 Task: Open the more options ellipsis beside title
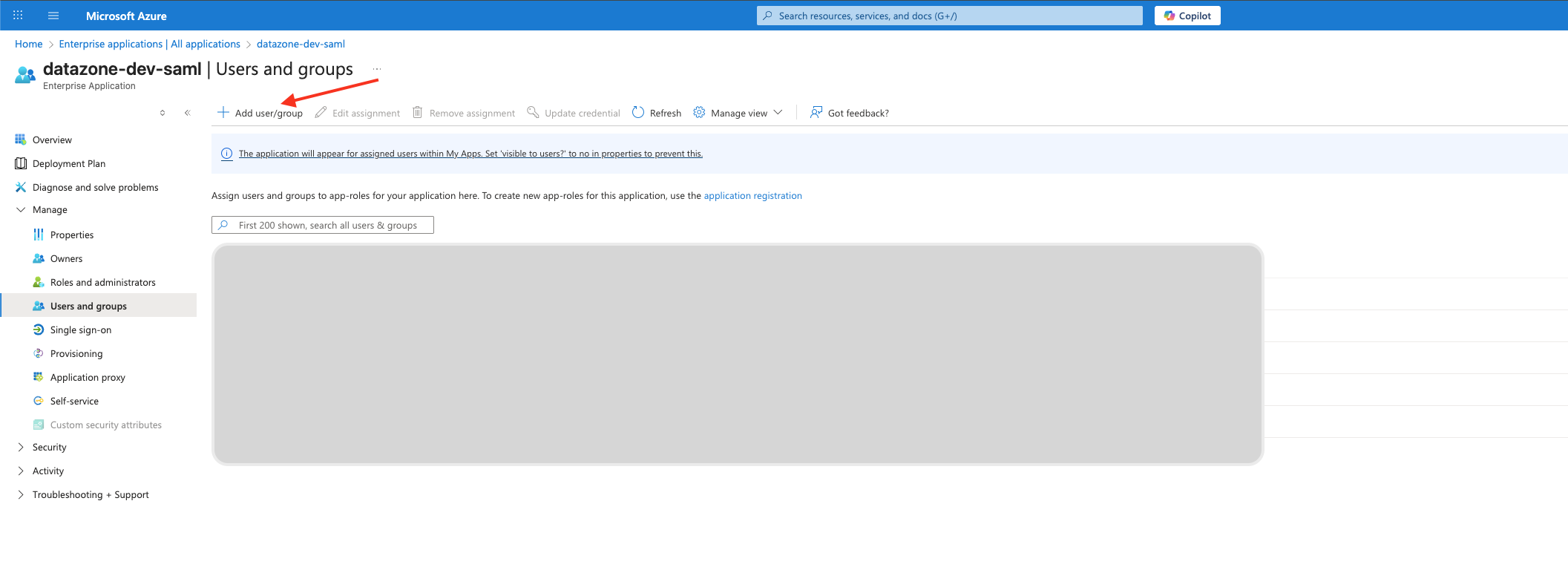(x=377, y=69)
